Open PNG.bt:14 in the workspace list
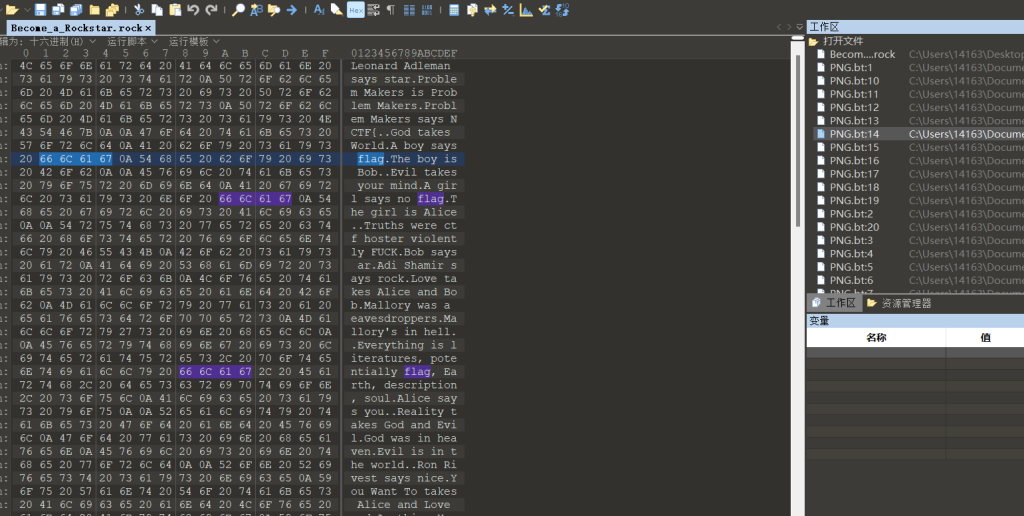1024x516 pixels. [x=854, y=134]
